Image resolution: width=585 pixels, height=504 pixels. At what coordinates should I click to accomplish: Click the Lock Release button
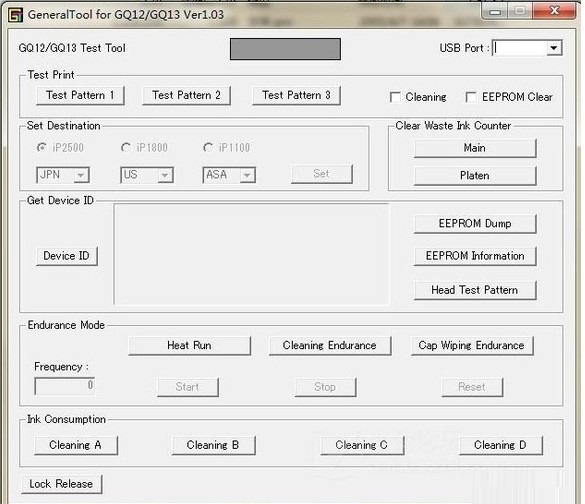(x=62, y=484)
